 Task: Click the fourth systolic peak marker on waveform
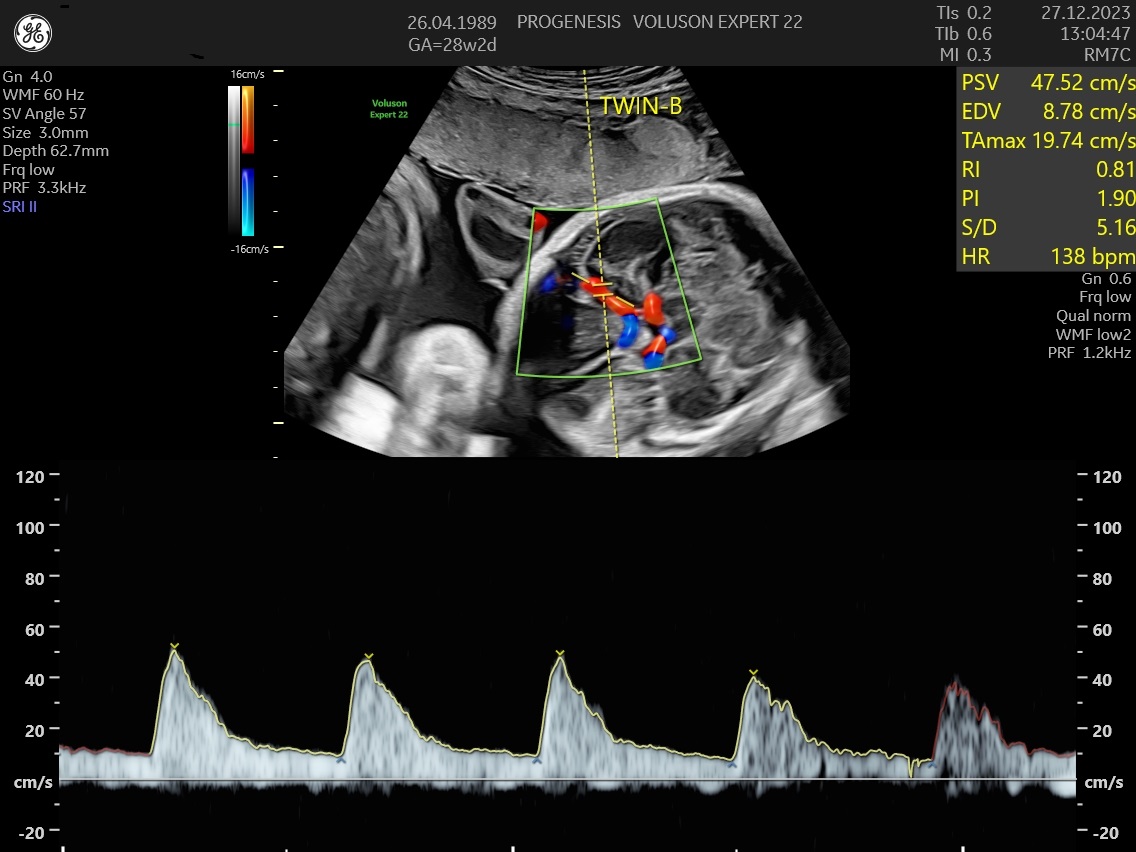(754, 673)
